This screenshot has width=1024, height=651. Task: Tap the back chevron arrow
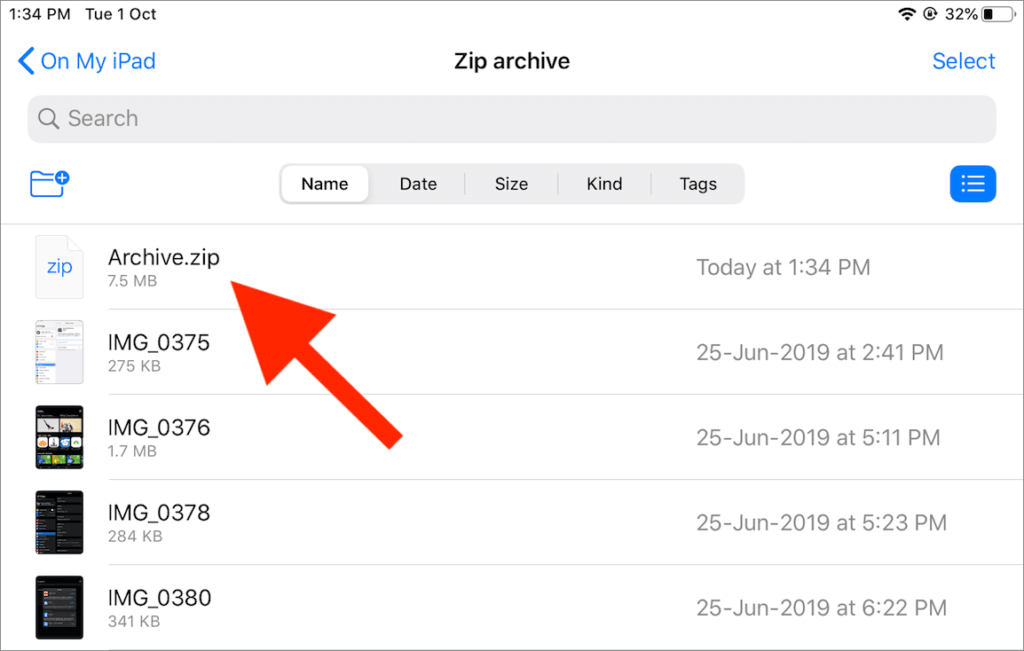pos(26,61)
